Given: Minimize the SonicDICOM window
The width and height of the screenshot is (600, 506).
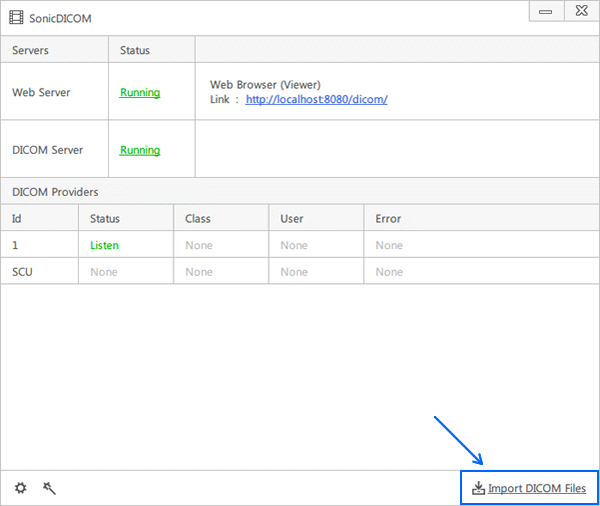Looking at the screenshot, I should click(x=546, y=11).
